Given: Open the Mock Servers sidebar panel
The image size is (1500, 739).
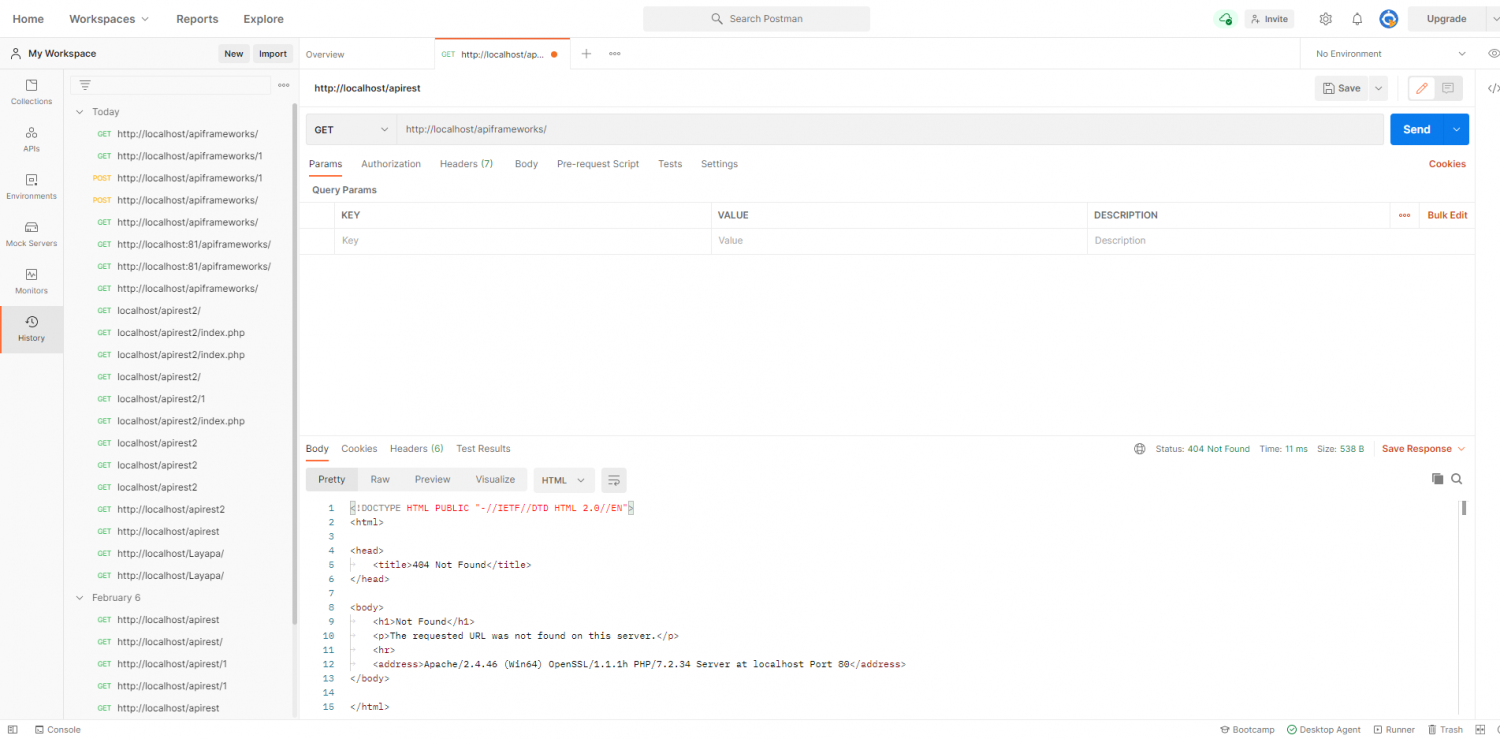Looking at the screenshot, I should pyautogui.click(x=31, y=234).
